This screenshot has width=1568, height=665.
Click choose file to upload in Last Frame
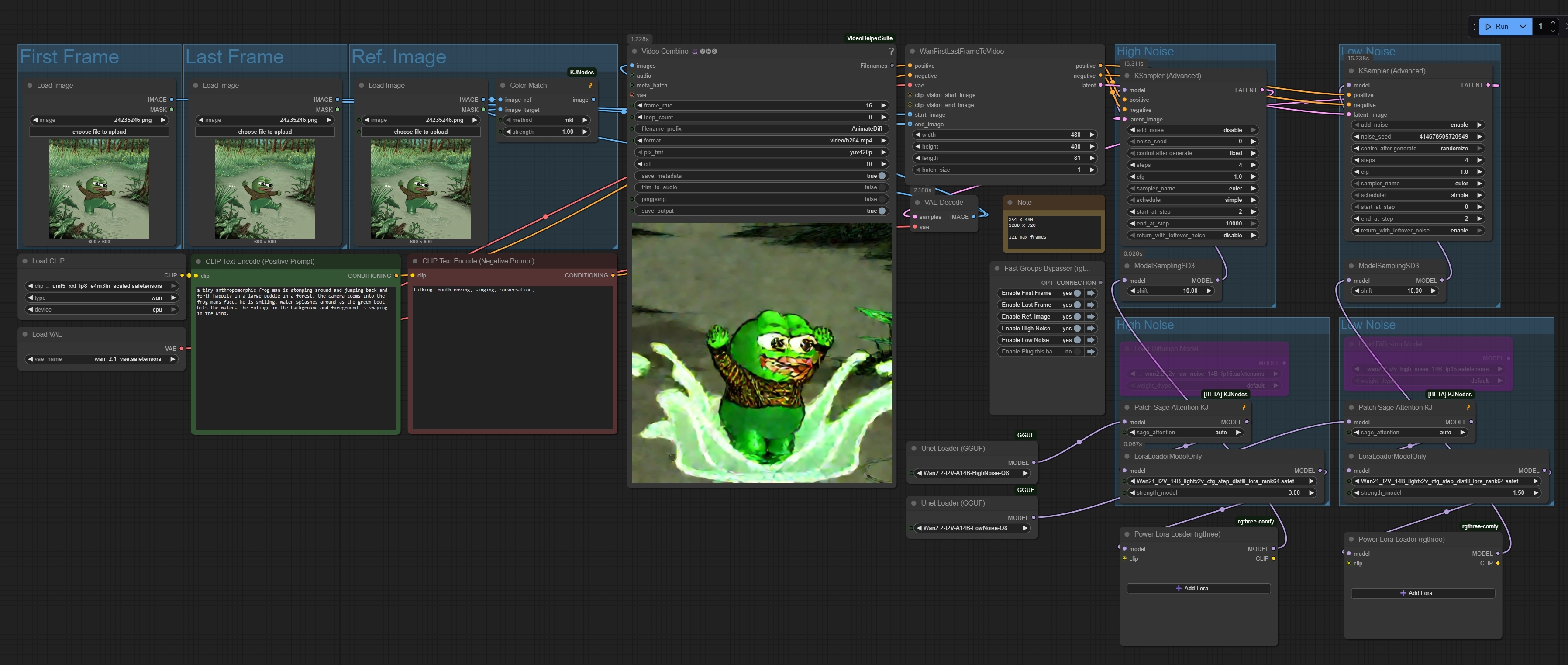265,132
